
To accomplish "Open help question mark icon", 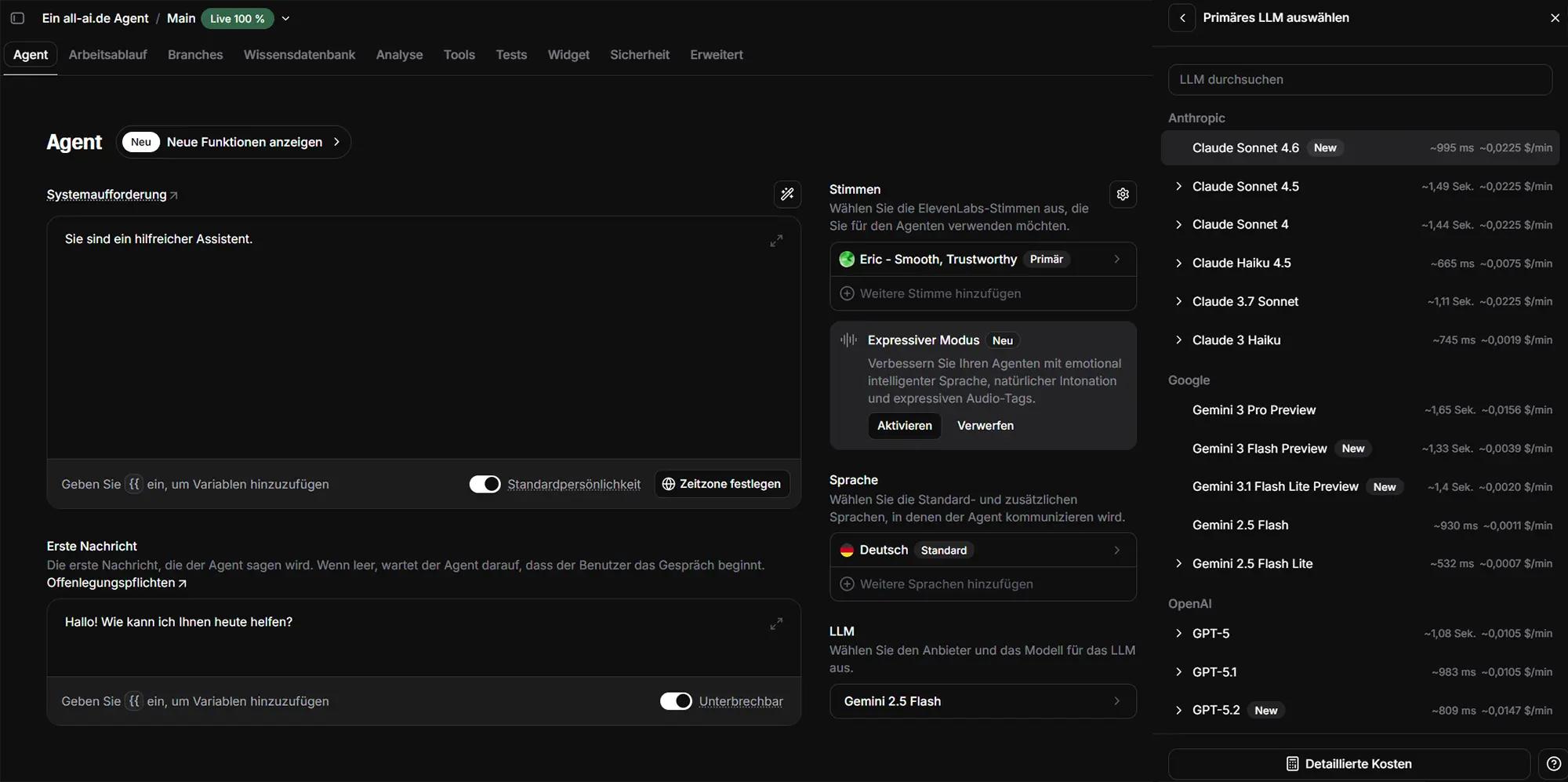I will [1553, 763].
